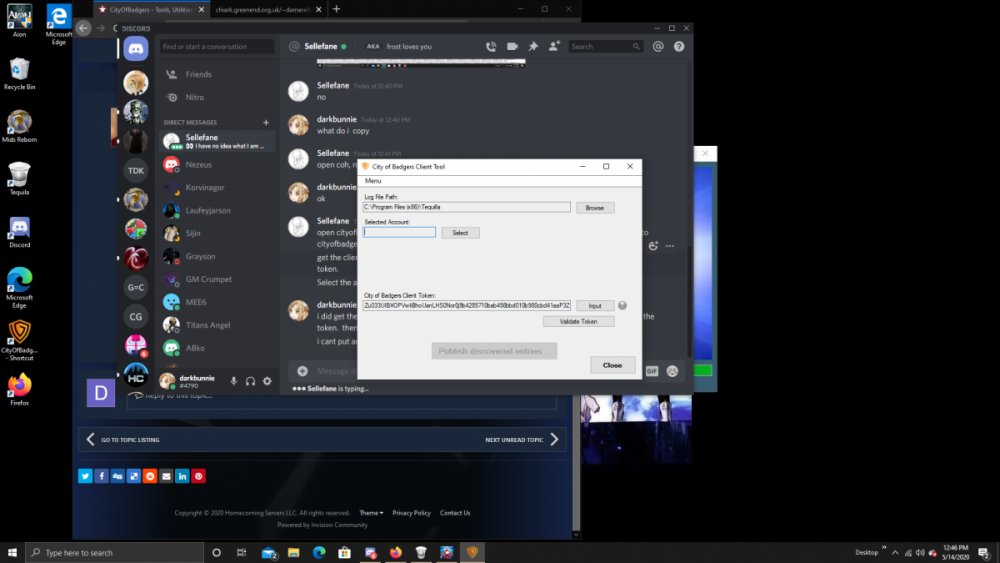Click Close button in Client Tool
The image size is (1000, 563).
click(612, 365)
